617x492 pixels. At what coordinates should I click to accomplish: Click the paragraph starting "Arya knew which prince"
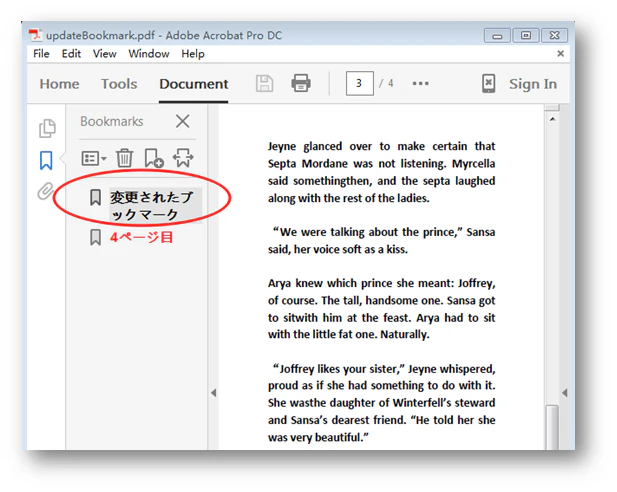click(x=381, y=309)
